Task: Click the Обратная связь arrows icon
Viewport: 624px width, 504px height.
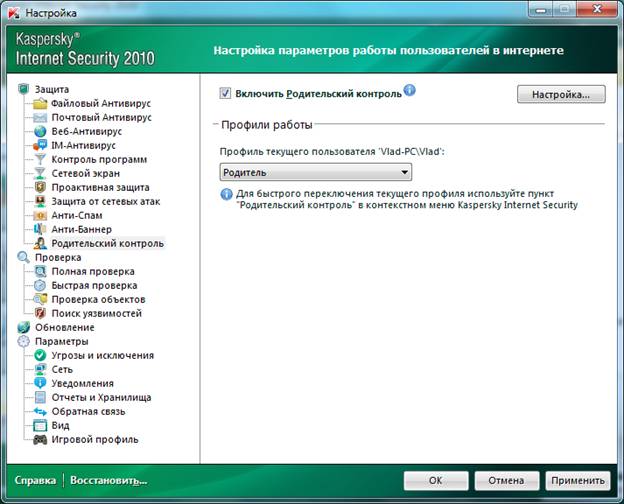Action: coord(40,411)
